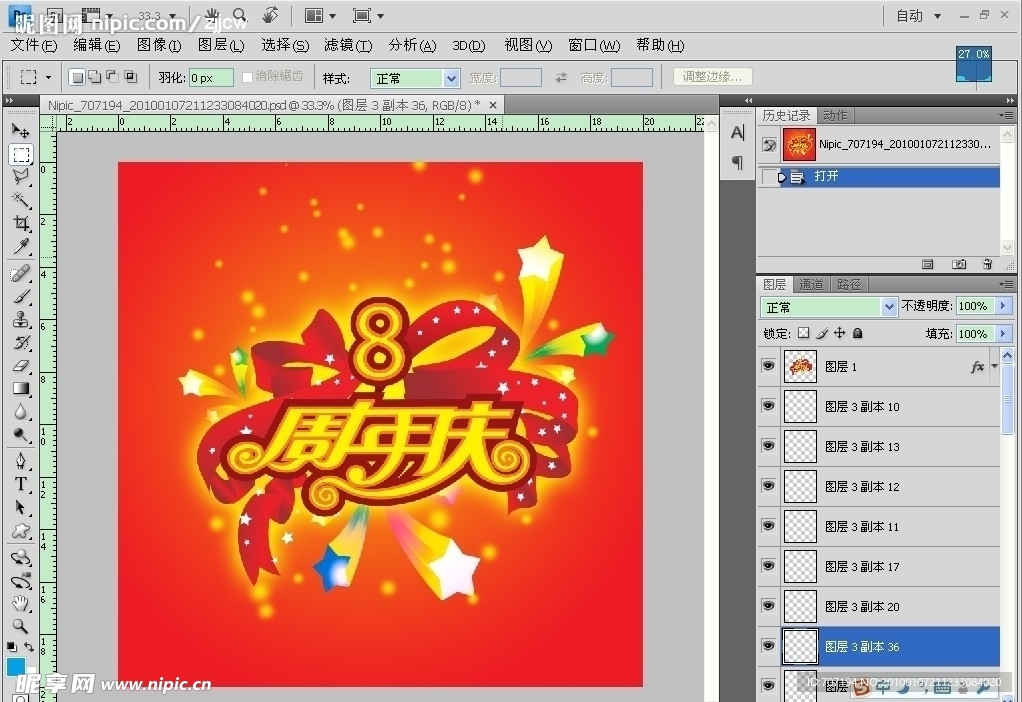Select the 3D Rotate tool
The width and height of the screenshot is (1022, 702).
coord(21,557)
